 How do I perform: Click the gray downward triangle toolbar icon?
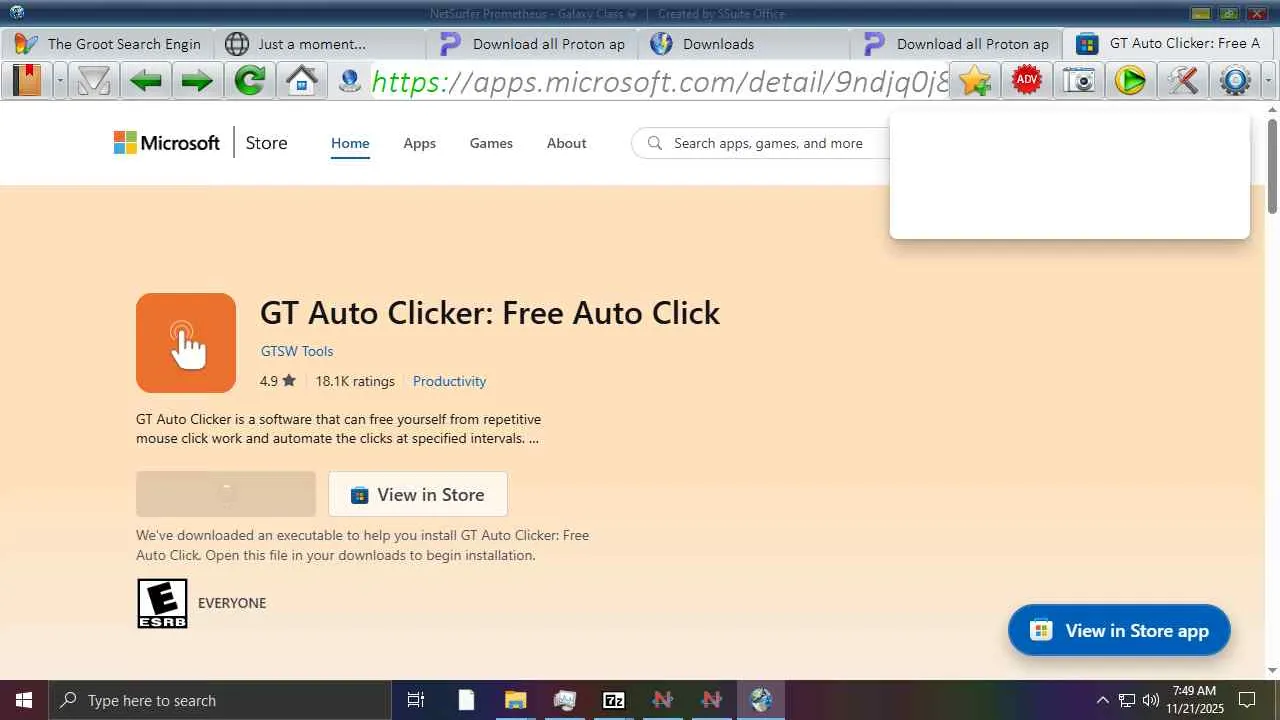[93, 80]
